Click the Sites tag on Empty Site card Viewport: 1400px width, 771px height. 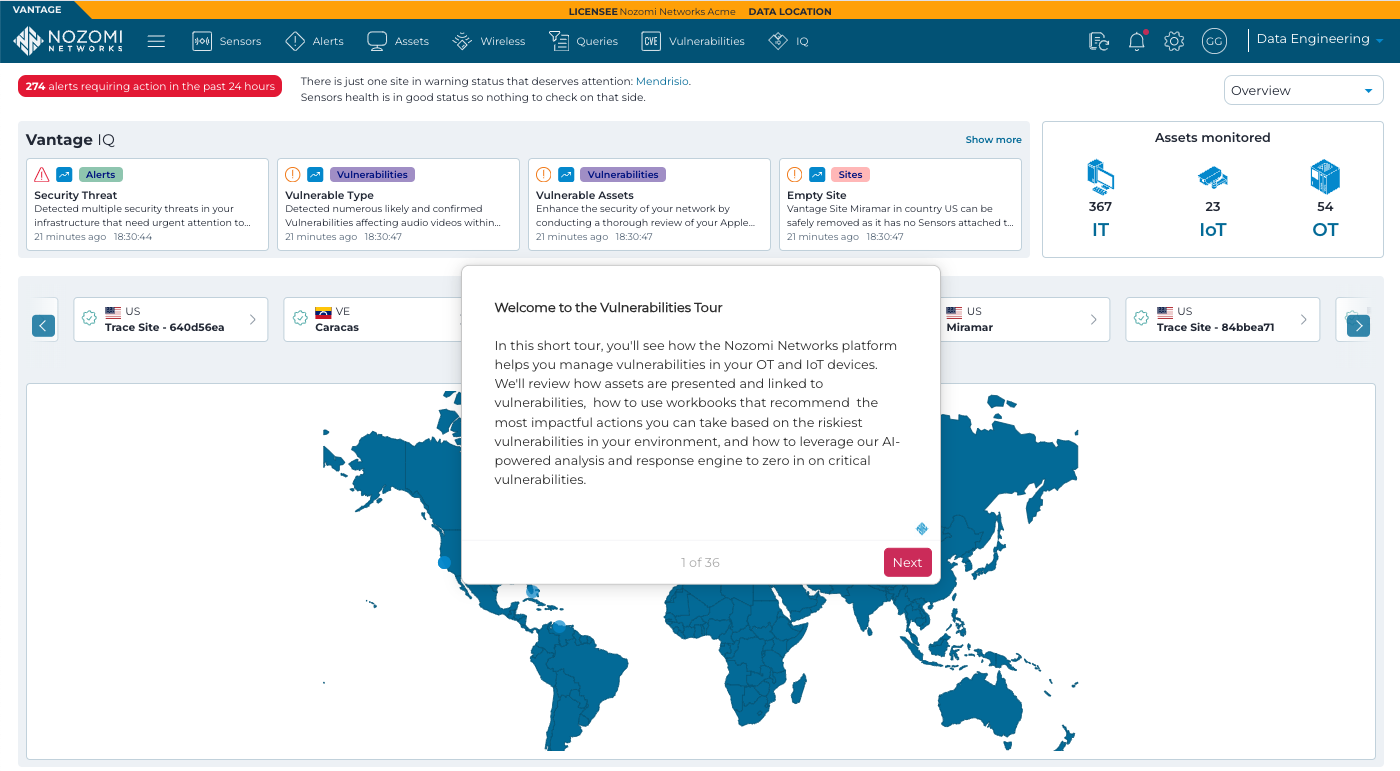point(851,174)
